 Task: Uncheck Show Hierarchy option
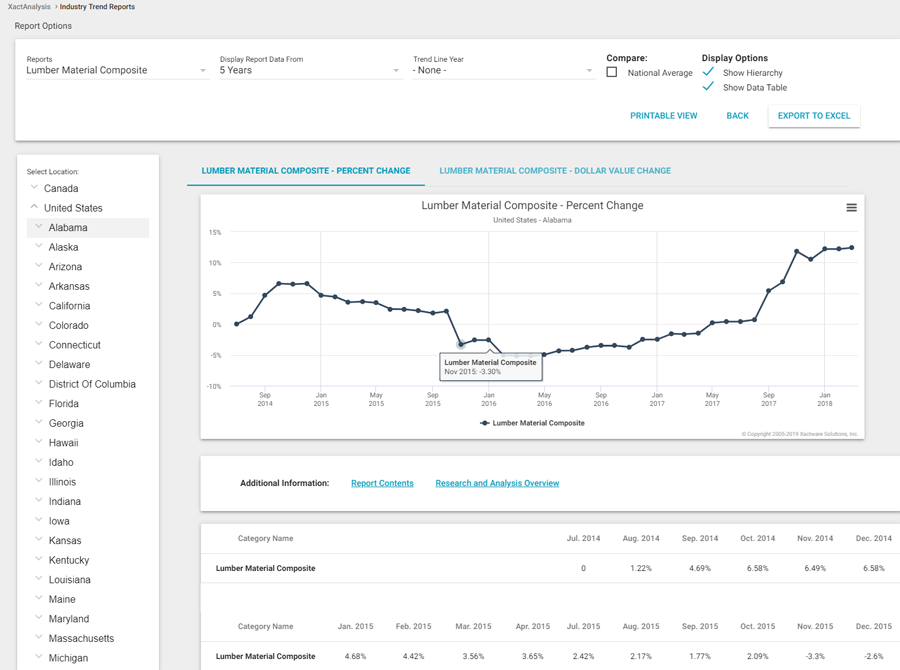click(708, 72)
